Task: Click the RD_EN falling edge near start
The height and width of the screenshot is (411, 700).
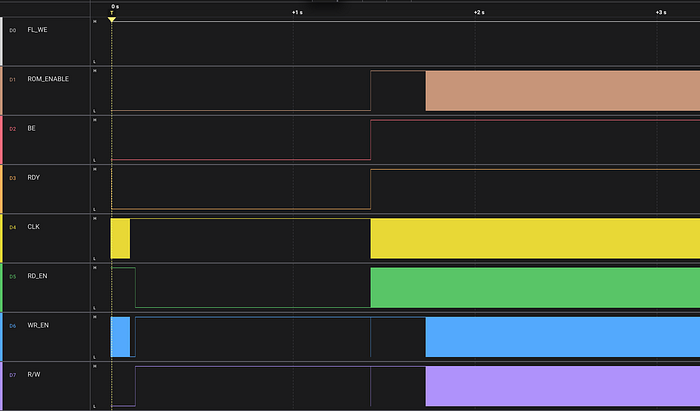Action: [135, 287]
